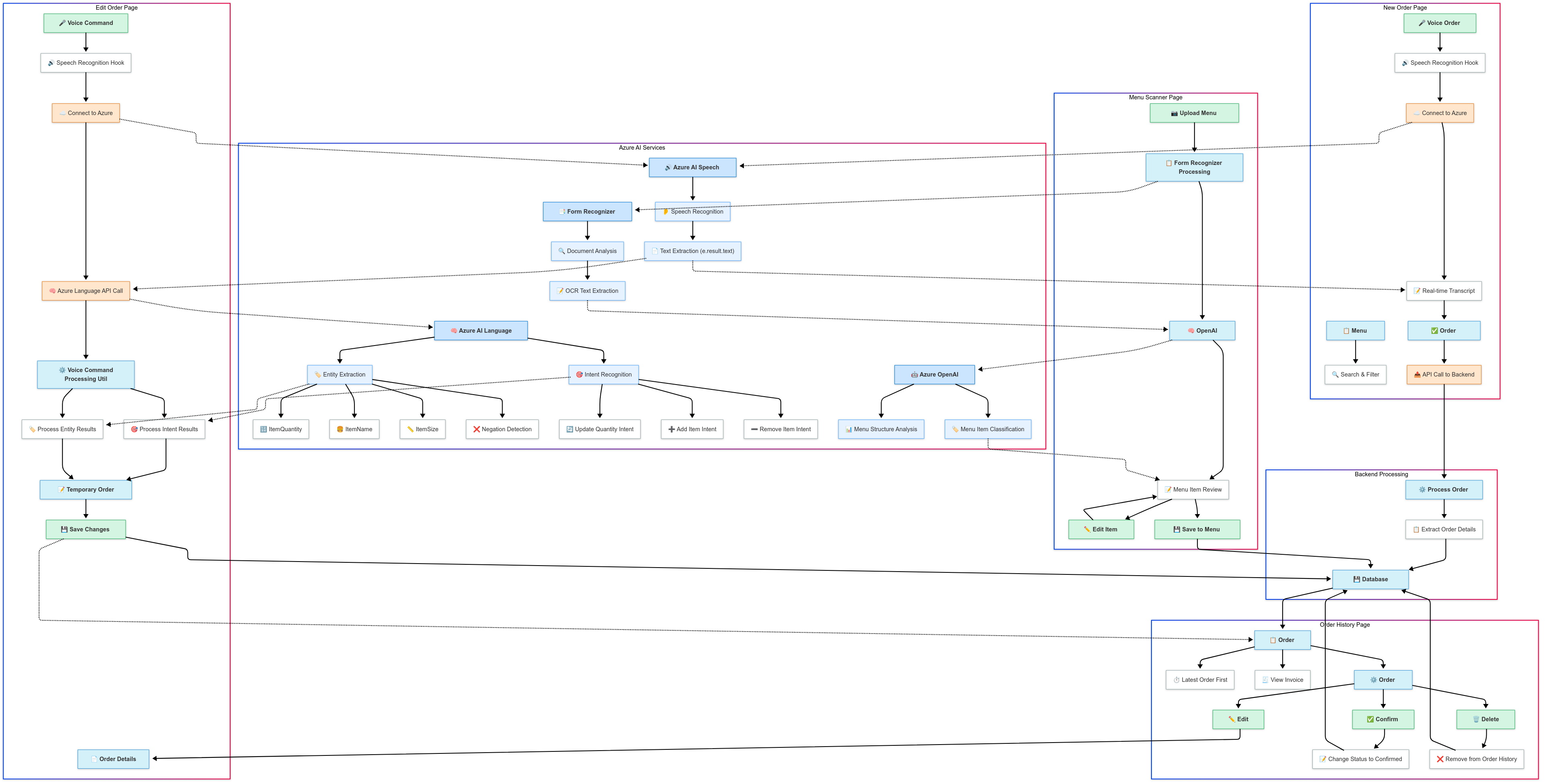Select the Save to Menu node
This screenshot has height=784, width=1545.
tap(1197, 530)
